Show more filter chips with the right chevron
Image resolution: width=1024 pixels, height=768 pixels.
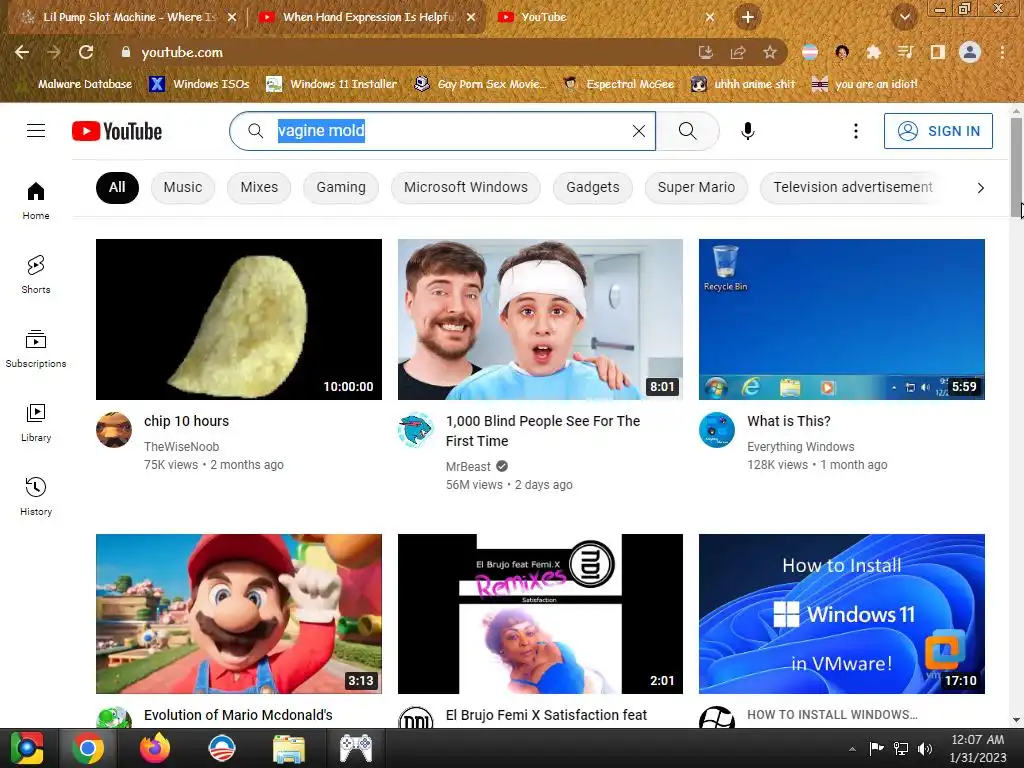(980, 188)
